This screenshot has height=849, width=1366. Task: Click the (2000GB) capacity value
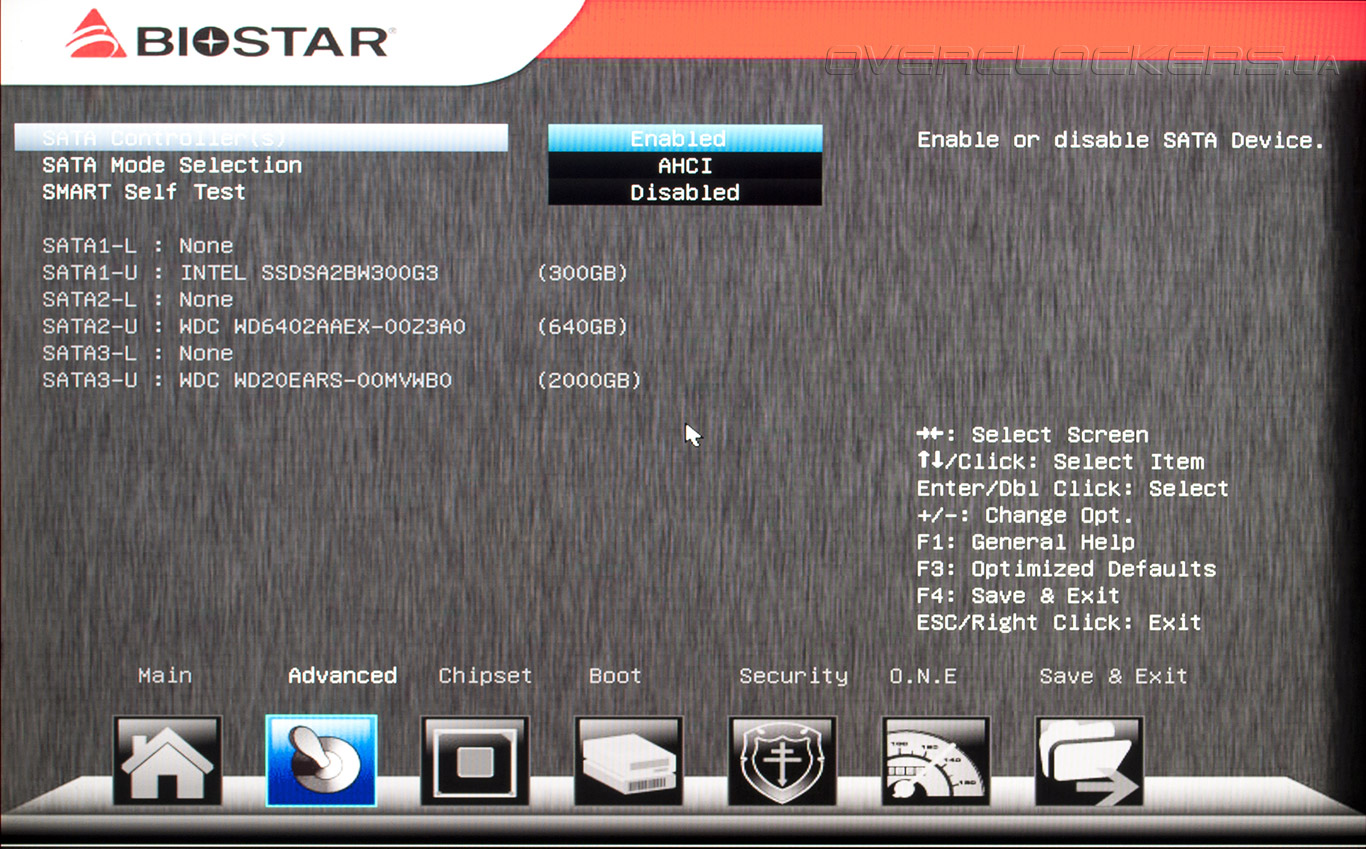589,381
